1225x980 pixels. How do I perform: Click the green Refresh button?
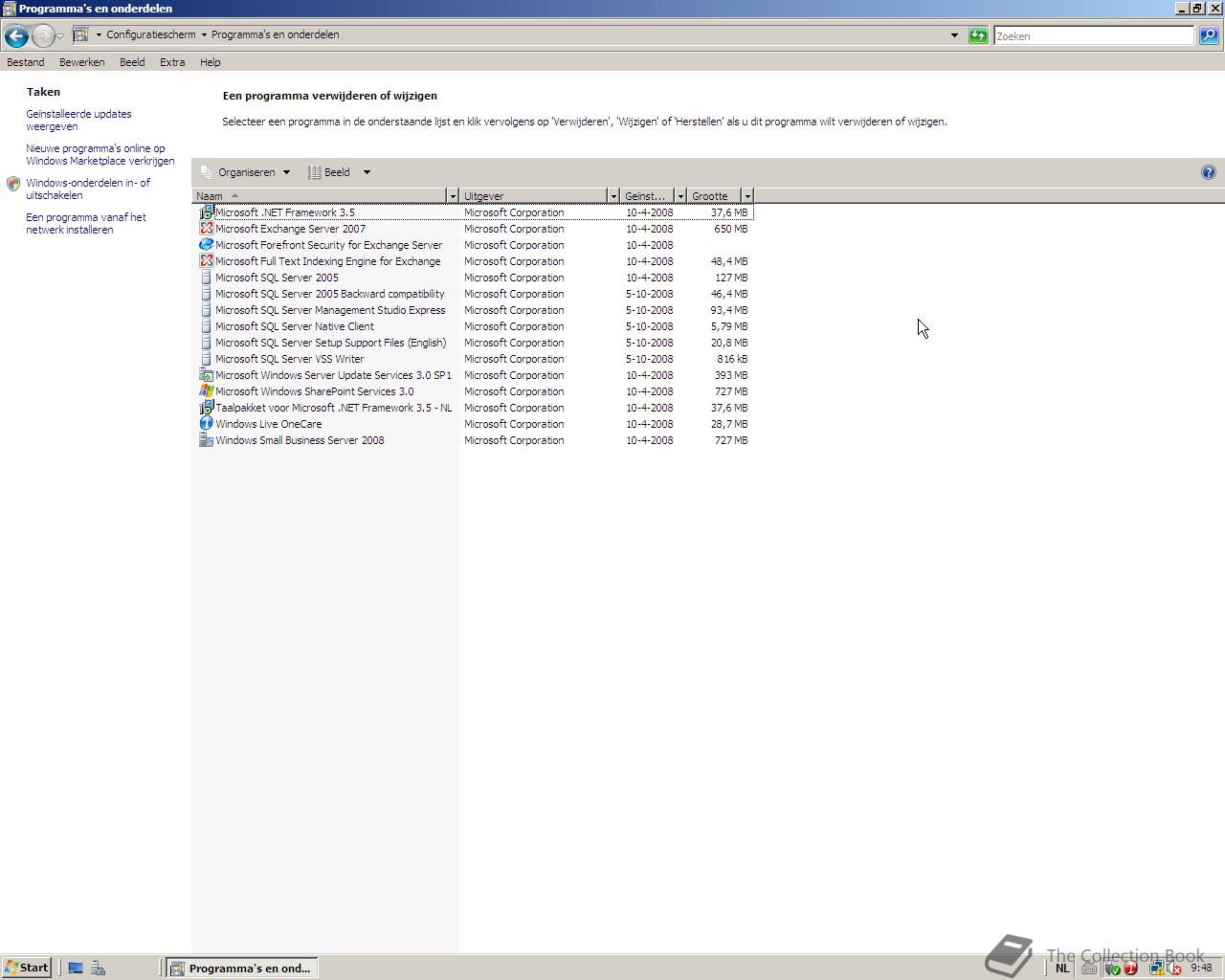pos(977,35)
